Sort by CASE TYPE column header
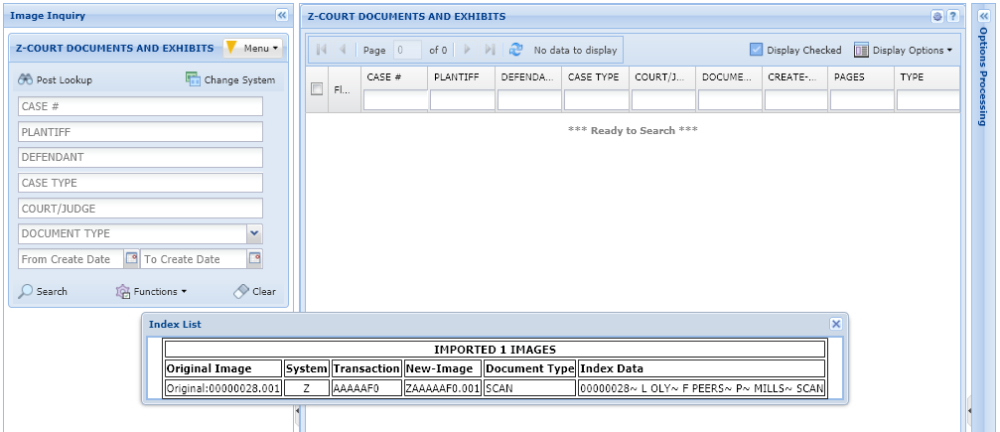 click(596, 77)
